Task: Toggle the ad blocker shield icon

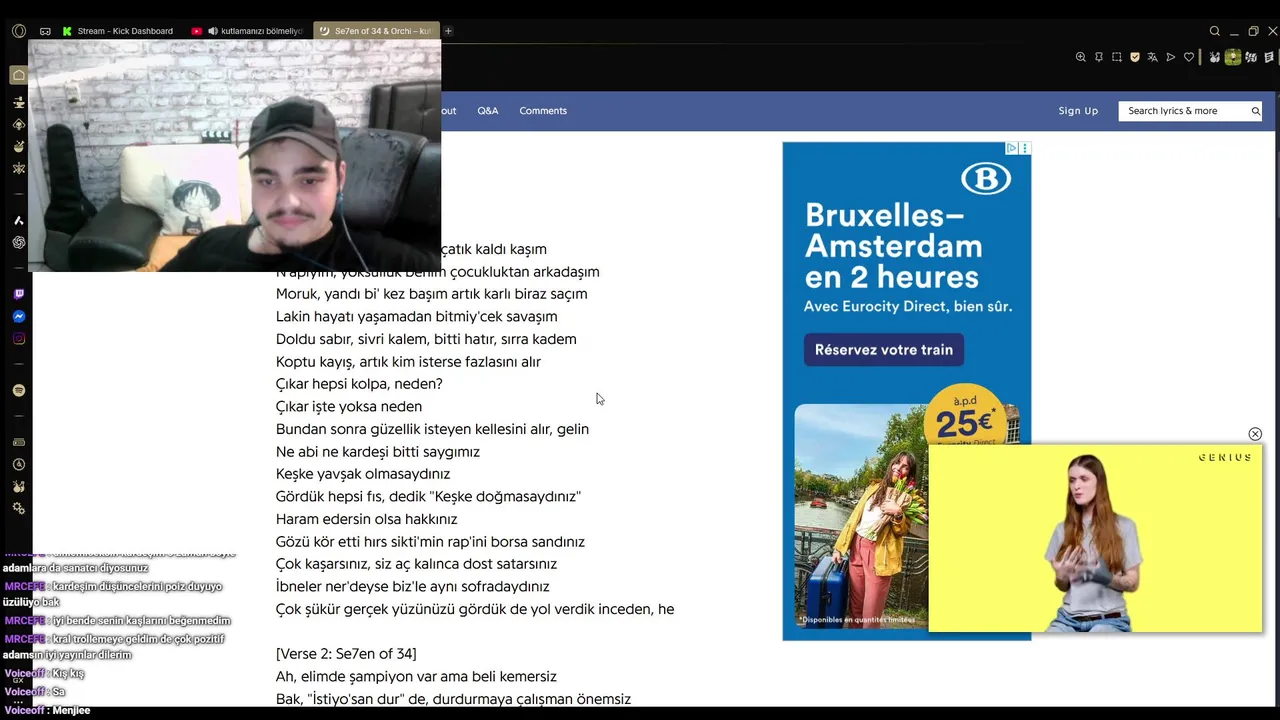Action: point(1135,57)
